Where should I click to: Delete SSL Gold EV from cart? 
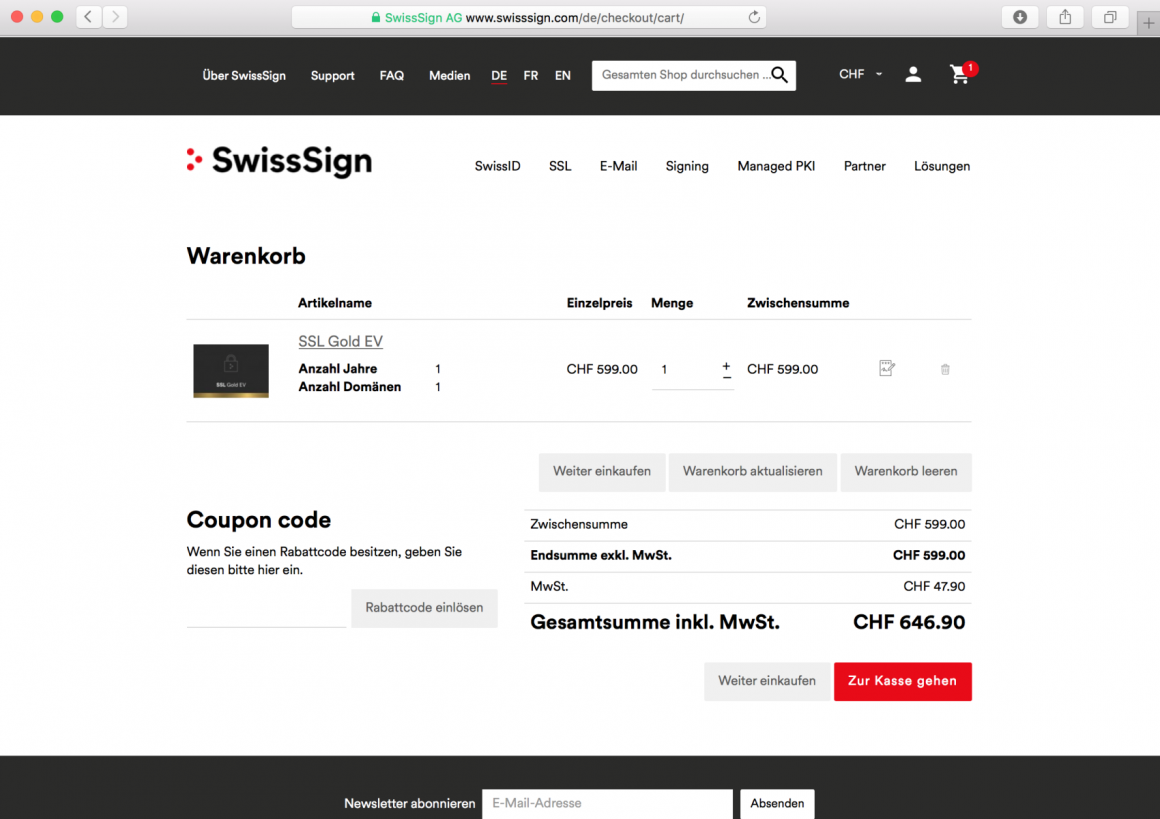coord(945,369)
